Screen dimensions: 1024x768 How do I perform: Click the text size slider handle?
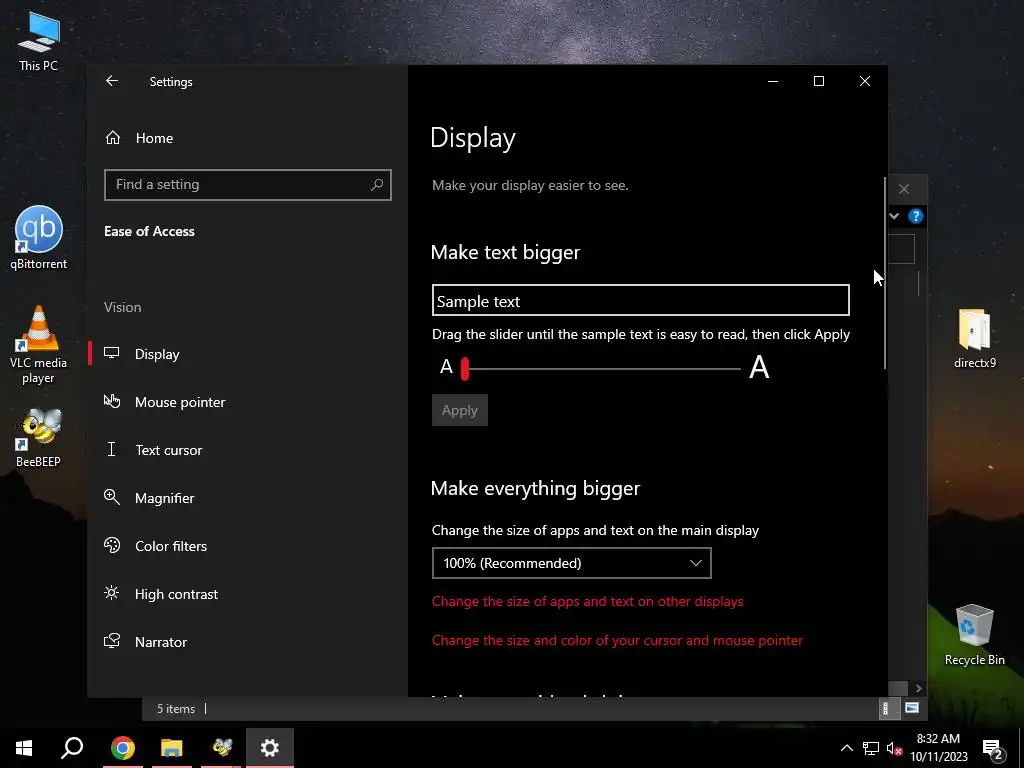[465, 369]
